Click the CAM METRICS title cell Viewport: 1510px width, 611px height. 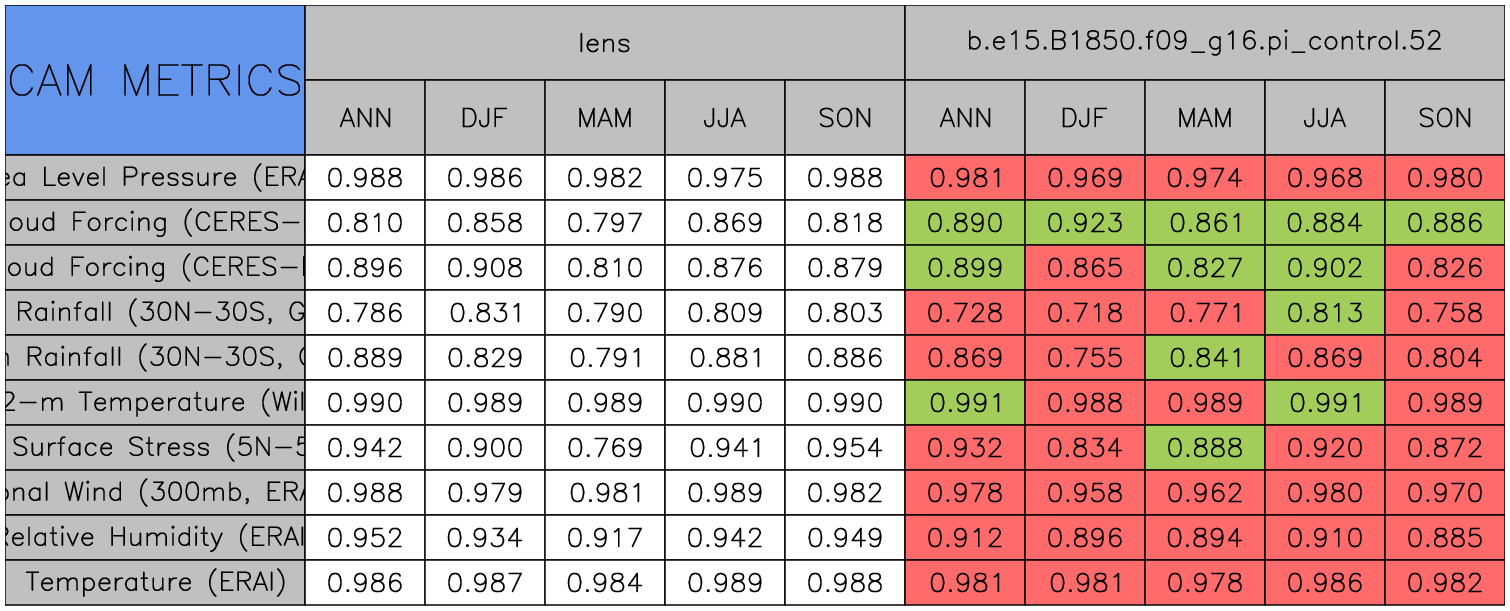(x=155, y=80)
